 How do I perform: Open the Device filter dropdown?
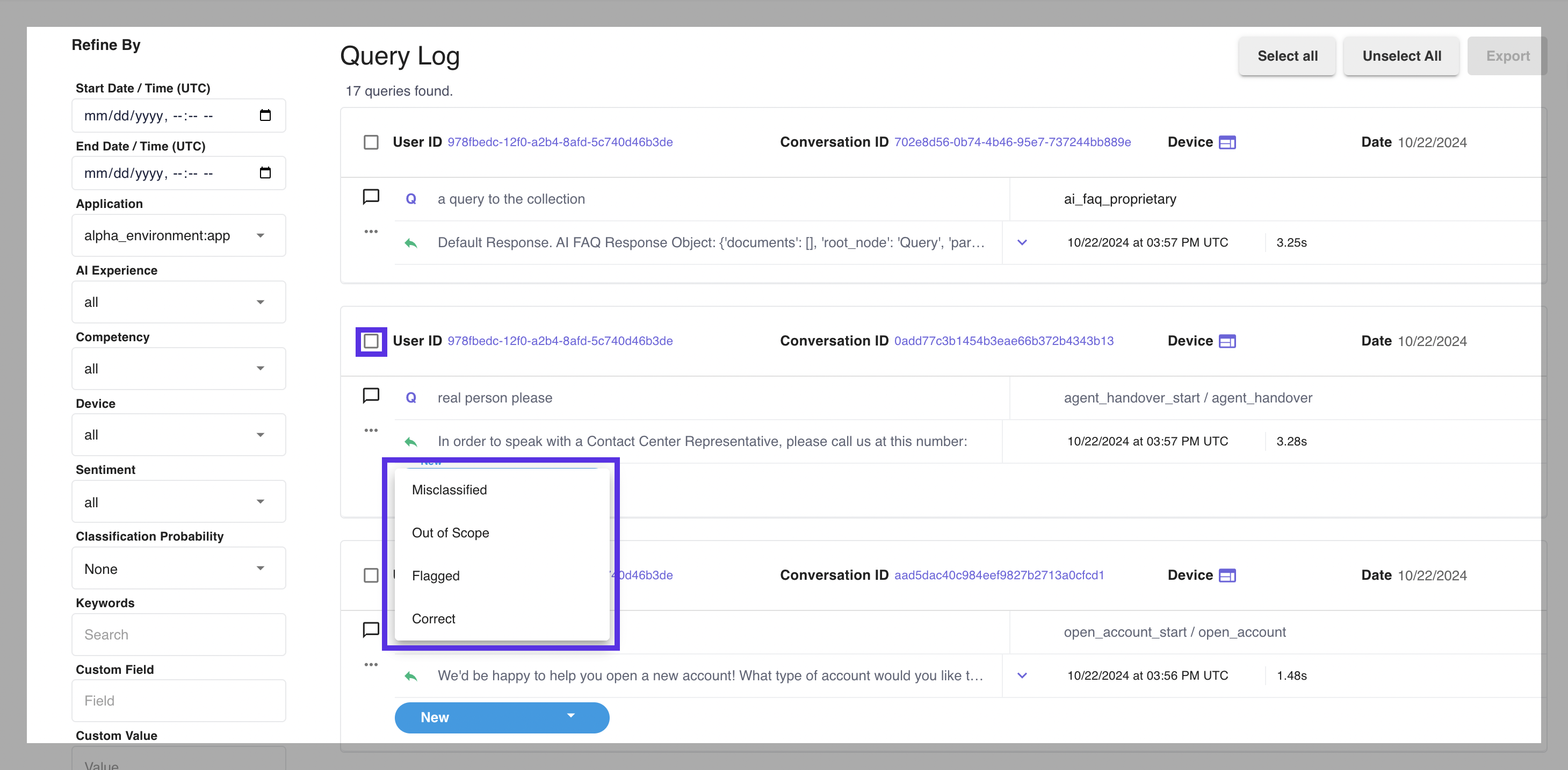point(178,435)
